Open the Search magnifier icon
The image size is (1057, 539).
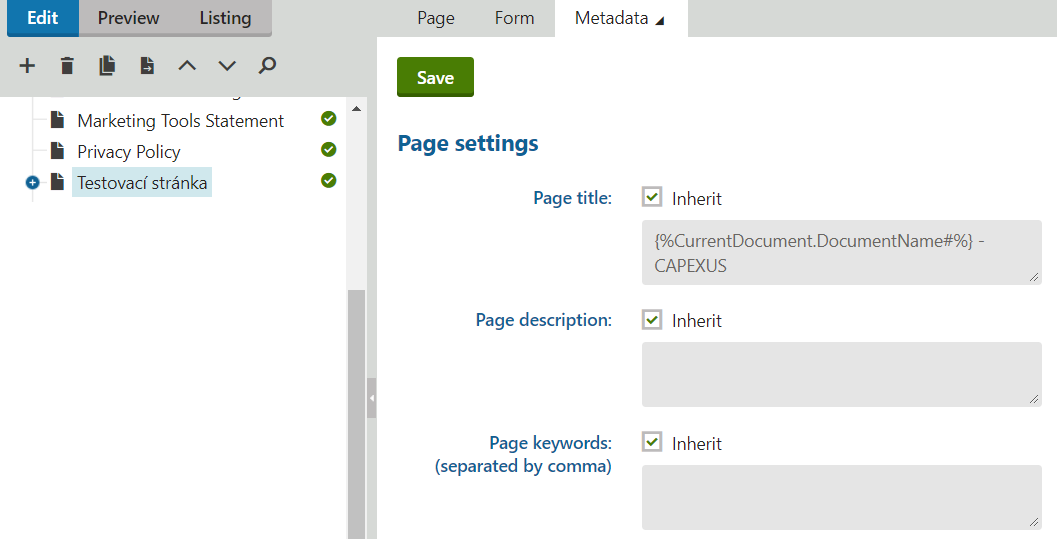pyautogui.click(x=267, y=66)
